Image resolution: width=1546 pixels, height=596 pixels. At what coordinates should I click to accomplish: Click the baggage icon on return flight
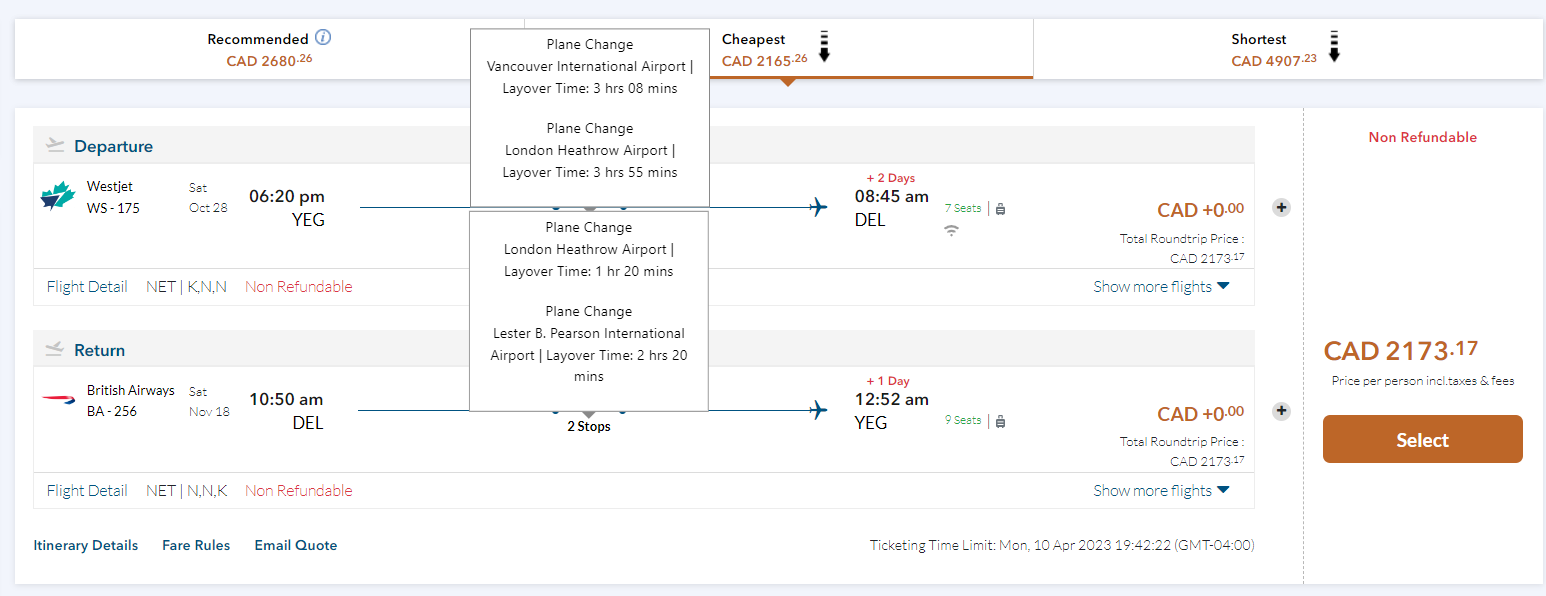click(1000, 421)
